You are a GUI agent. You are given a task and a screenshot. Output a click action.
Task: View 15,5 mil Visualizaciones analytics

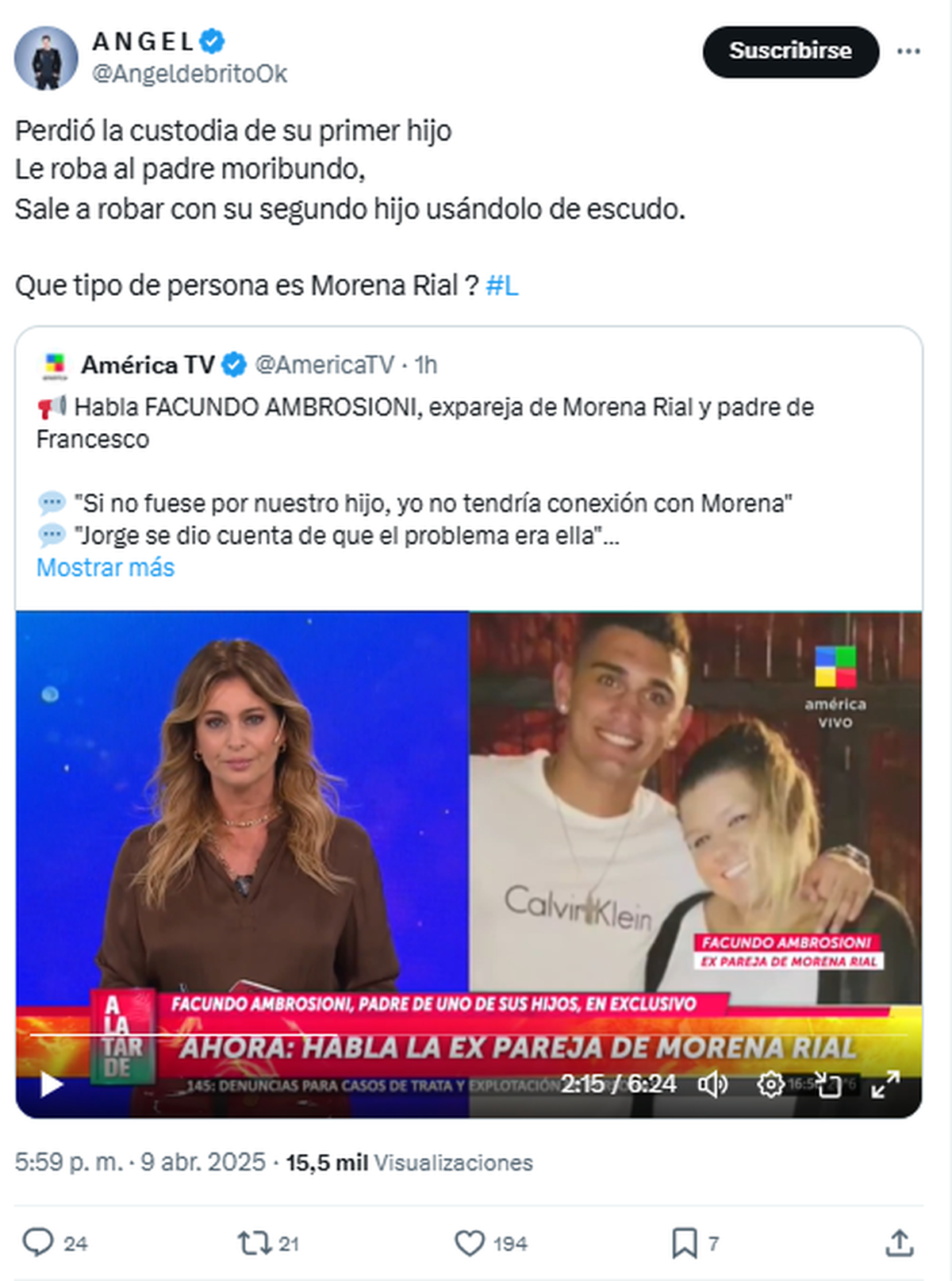409,1162
